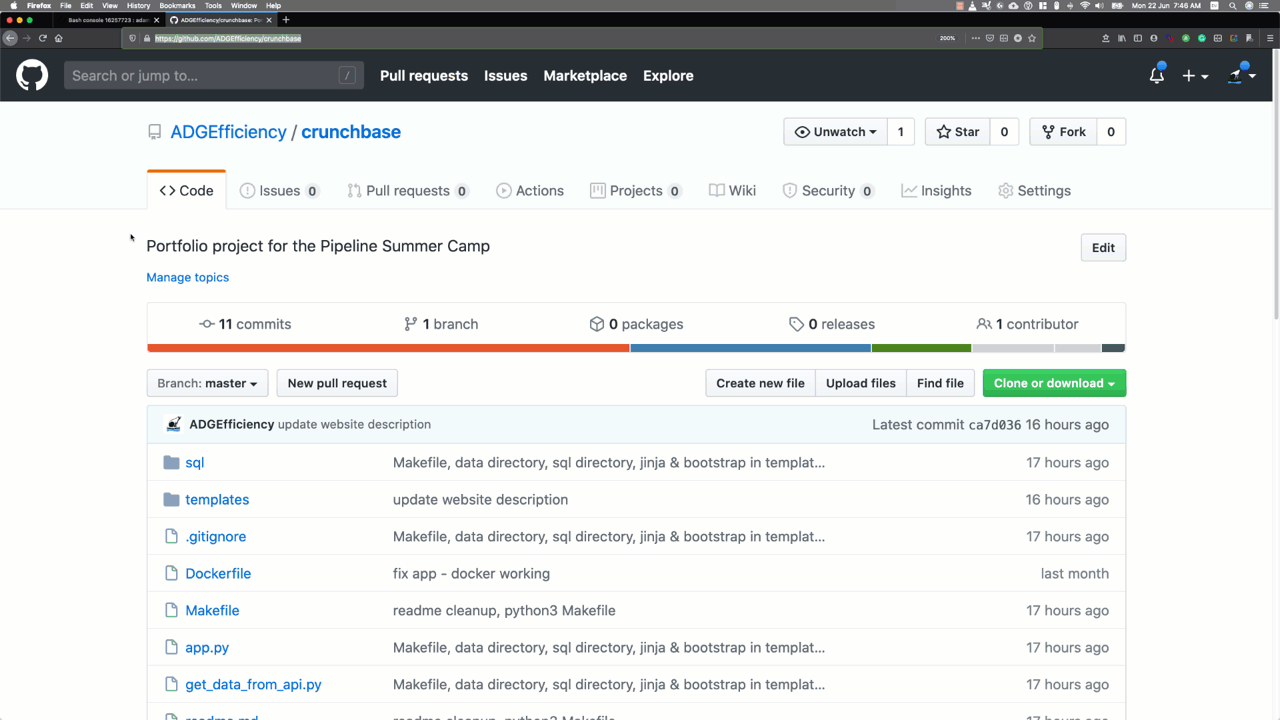The height and width of the screenshot is (720, 1280).
Task: Click Create new file button
Action: 760,383
